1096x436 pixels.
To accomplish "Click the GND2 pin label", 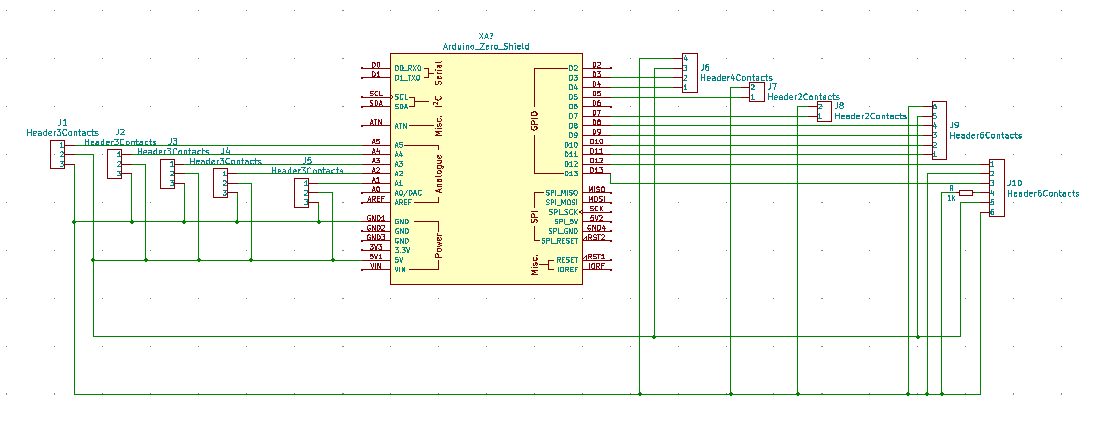I will click(376, 228).
